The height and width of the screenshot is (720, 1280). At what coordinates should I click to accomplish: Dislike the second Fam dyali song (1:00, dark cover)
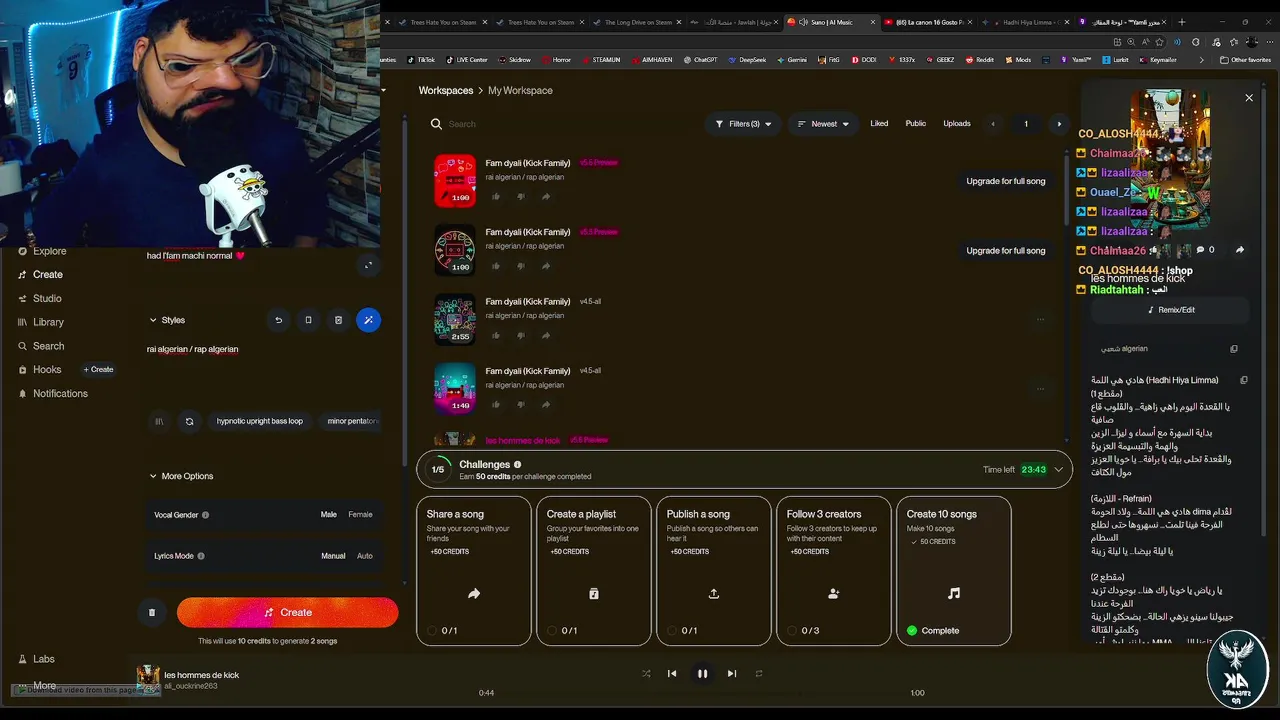point(521,266)
